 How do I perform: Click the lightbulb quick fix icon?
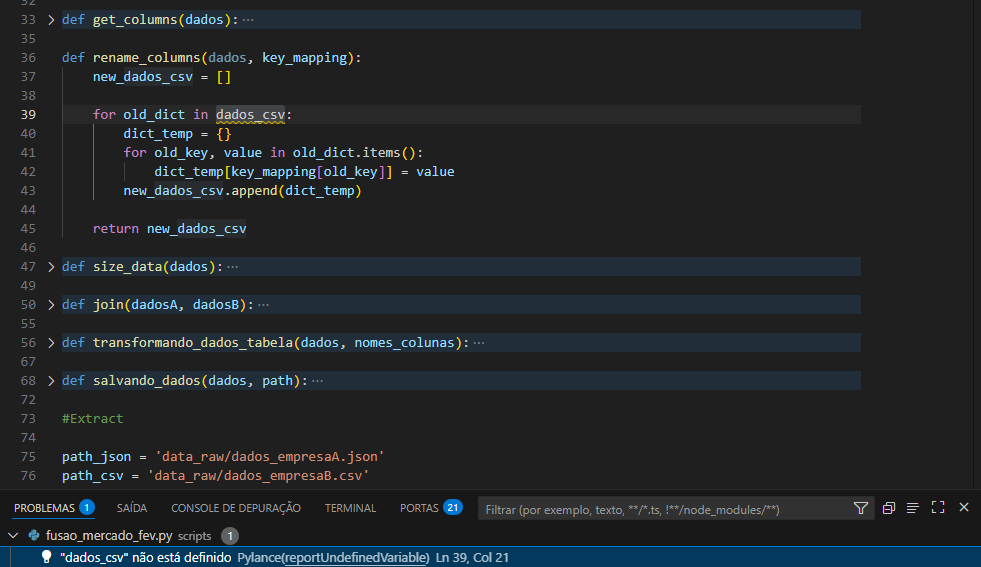(46, 557)
